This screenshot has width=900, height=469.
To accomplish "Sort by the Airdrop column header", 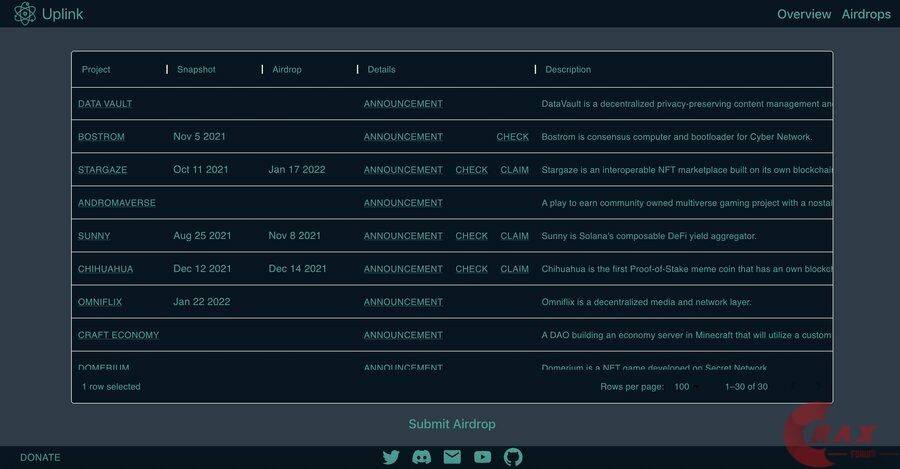I will tap(287, 69).
